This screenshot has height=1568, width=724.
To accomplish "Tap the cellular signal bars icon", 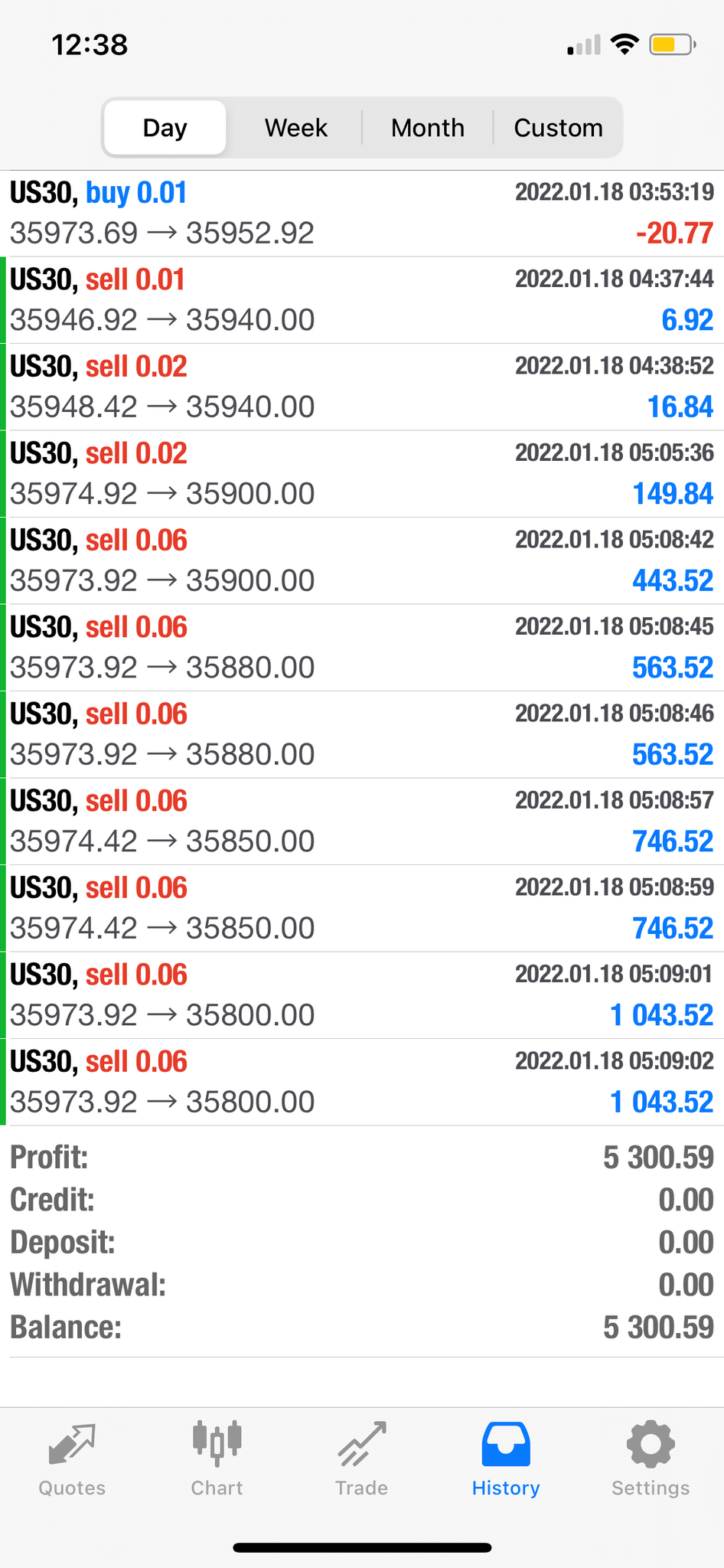I will point(584,46).
